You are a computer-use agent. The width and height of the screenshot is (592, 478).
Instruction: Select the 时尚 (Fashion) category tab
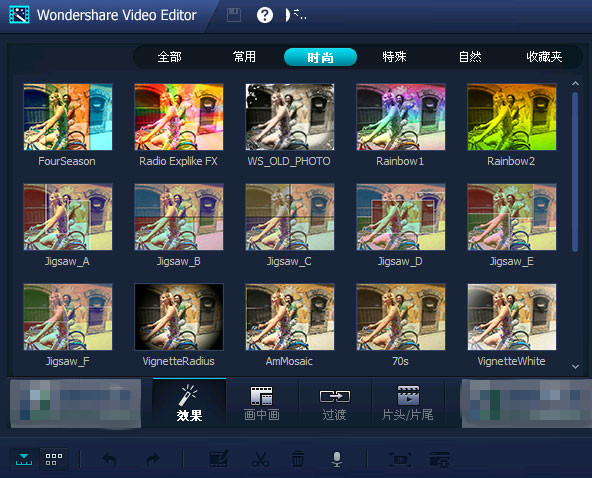(320, 57)
